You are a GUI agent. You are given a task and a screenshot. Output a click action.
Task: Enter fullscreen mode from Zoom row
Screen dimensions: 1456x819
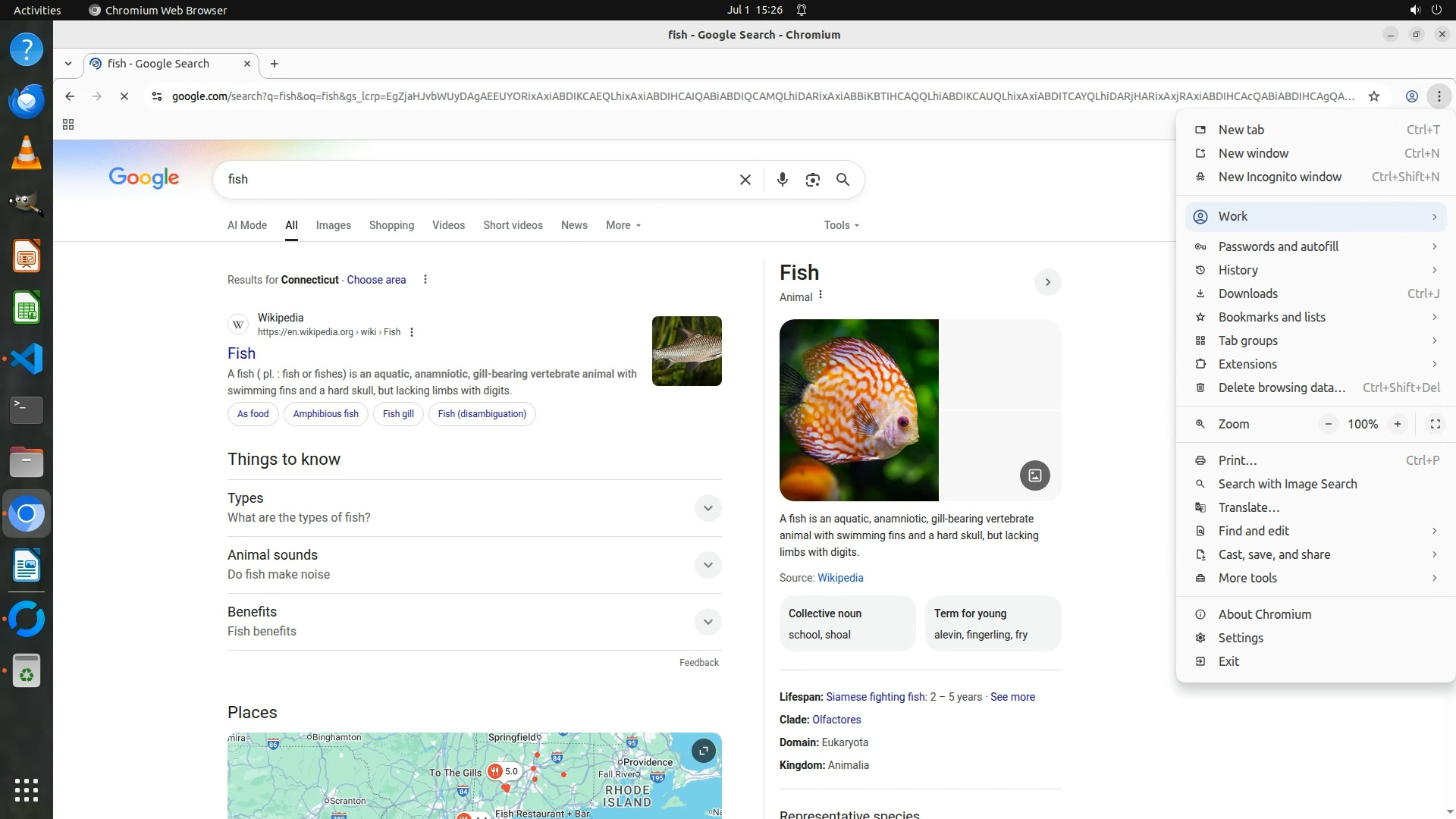coord(1435,424)
